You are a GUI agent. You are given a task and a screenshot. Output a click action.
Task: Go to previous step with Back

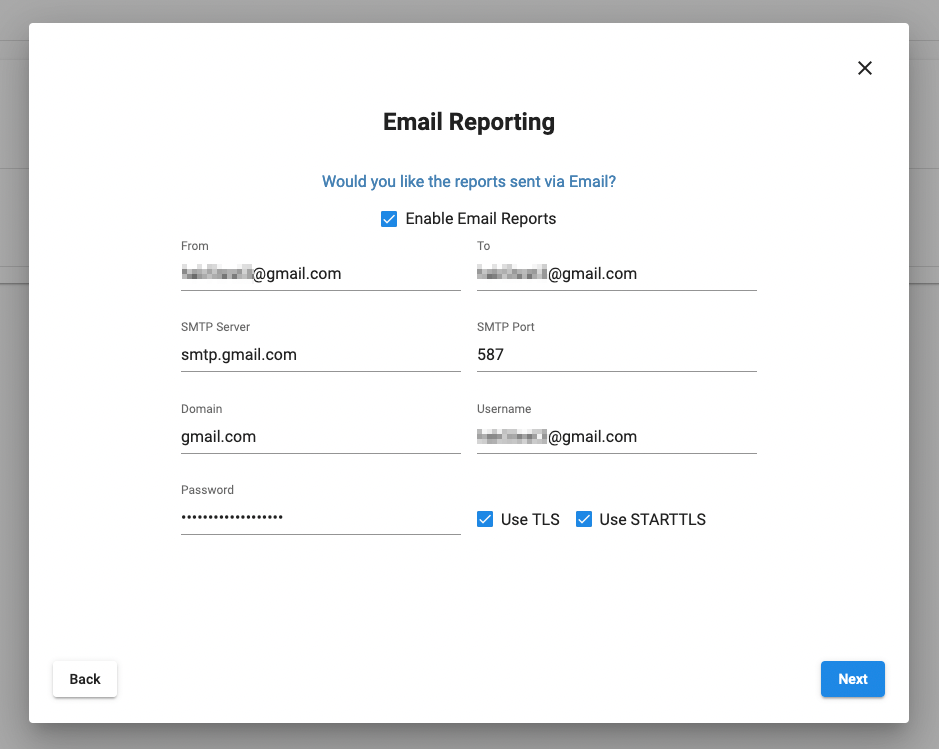click(85, 679)
